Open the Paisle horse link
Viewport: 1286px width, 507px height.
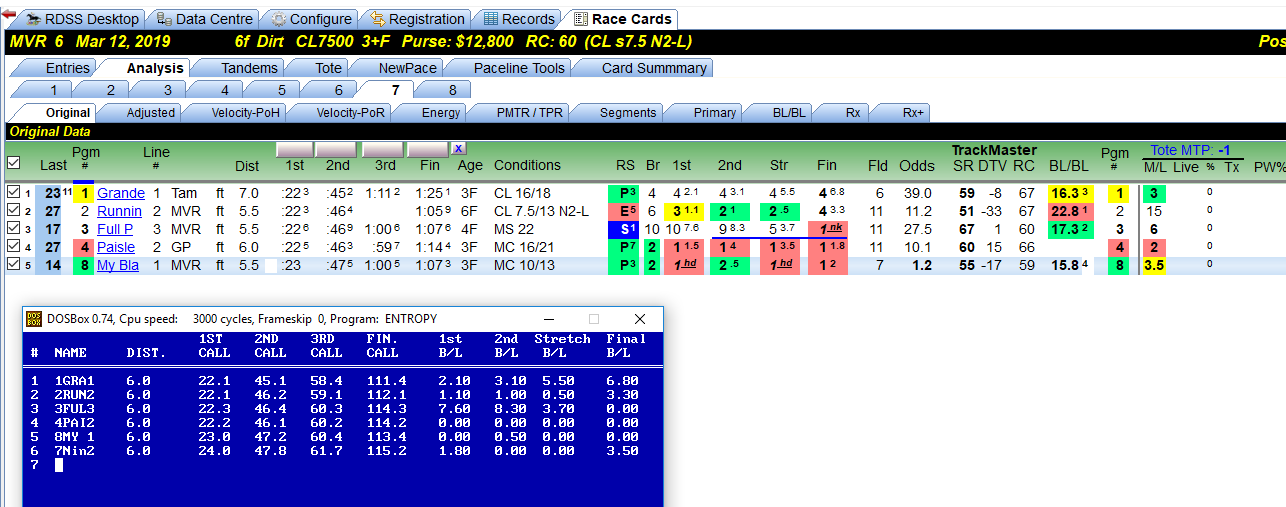pyautogui.click(x=116, y=247)
